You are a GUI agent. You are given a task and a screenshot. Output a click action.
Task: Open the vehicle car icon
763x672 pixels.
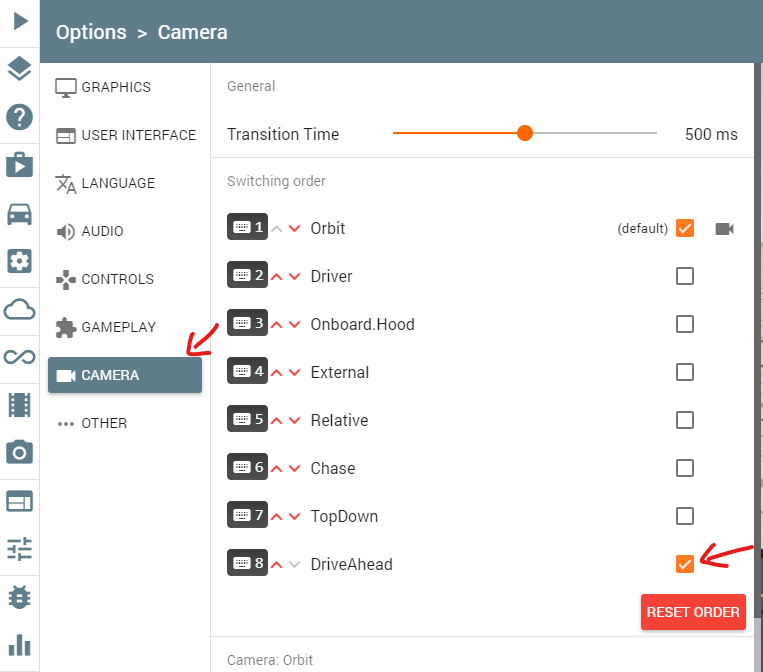(20, 213)
